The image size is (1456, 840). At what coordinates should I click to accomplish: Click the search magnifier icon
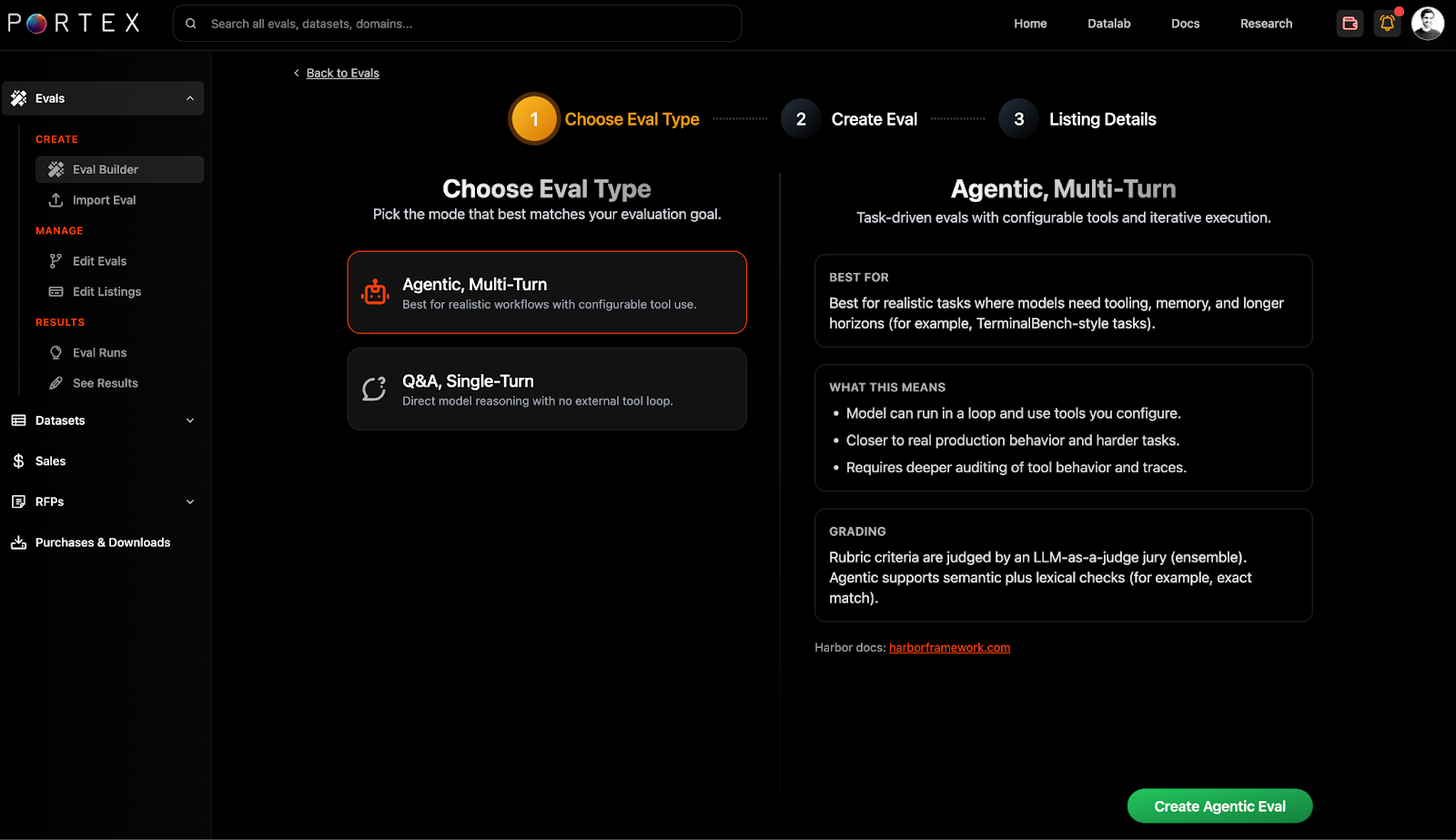coord(191,24)
